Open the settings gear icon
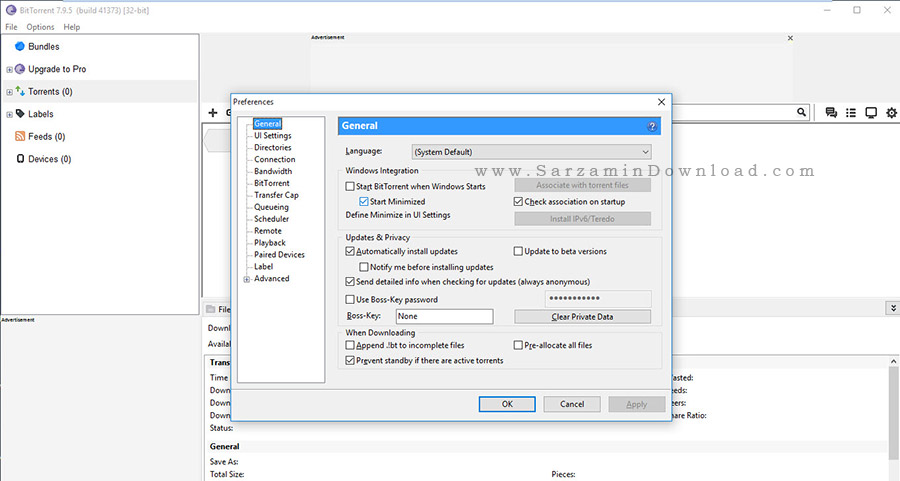 [x=891, y=113]
